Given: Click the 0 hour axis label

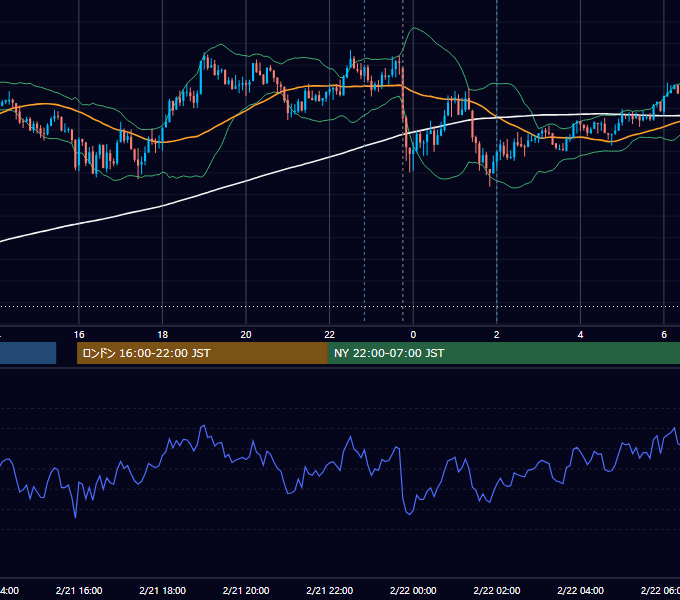Looking at the screenshot, I should (413, 335).
